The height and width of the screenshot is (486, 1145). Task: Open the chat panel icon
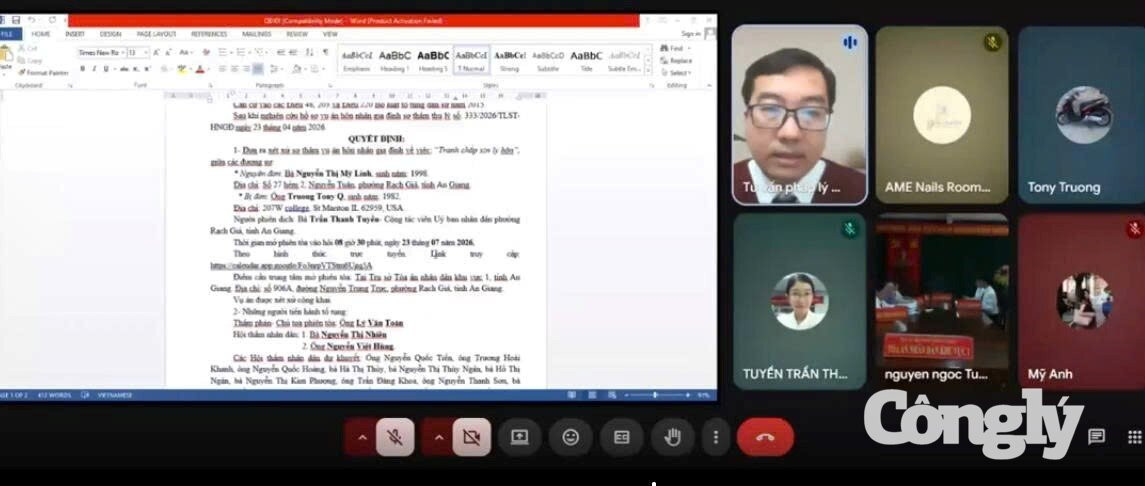(x=1096, y=436)
